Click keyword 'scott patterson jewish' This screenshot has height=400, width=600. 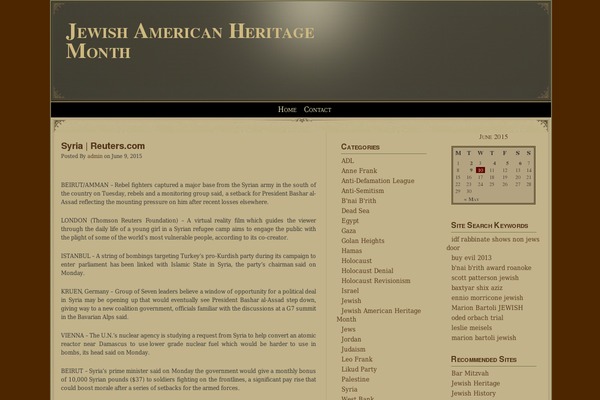coord(485,278)
